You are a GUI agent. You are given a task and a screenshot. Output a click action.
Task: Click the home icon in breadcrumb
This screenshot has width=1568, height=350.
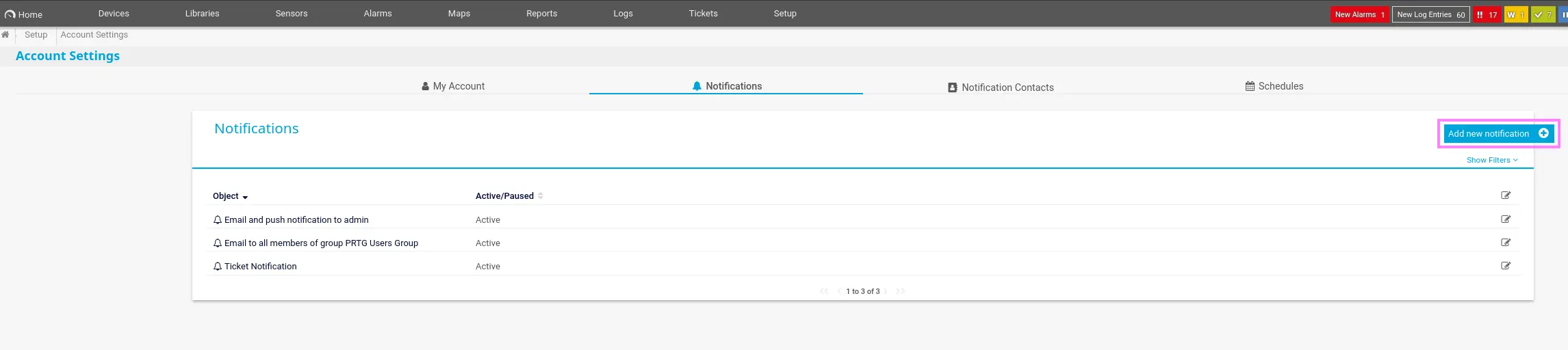coord(5,35)
